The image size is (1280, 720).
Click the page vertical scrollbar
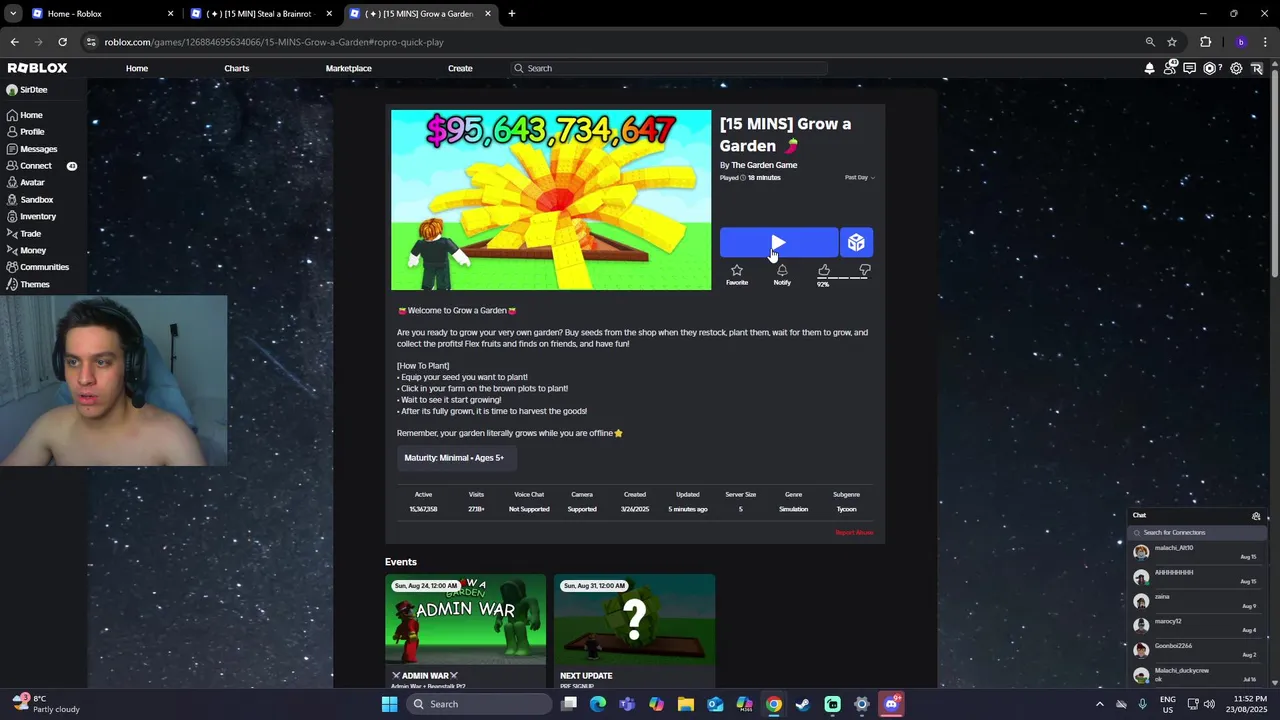1275,175
